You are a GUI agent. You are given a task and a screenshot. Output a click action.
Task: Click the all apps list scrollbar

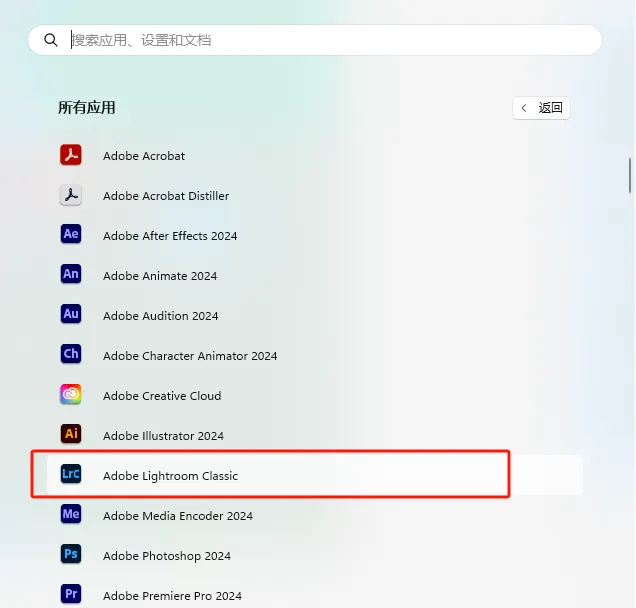pos(630,175)
